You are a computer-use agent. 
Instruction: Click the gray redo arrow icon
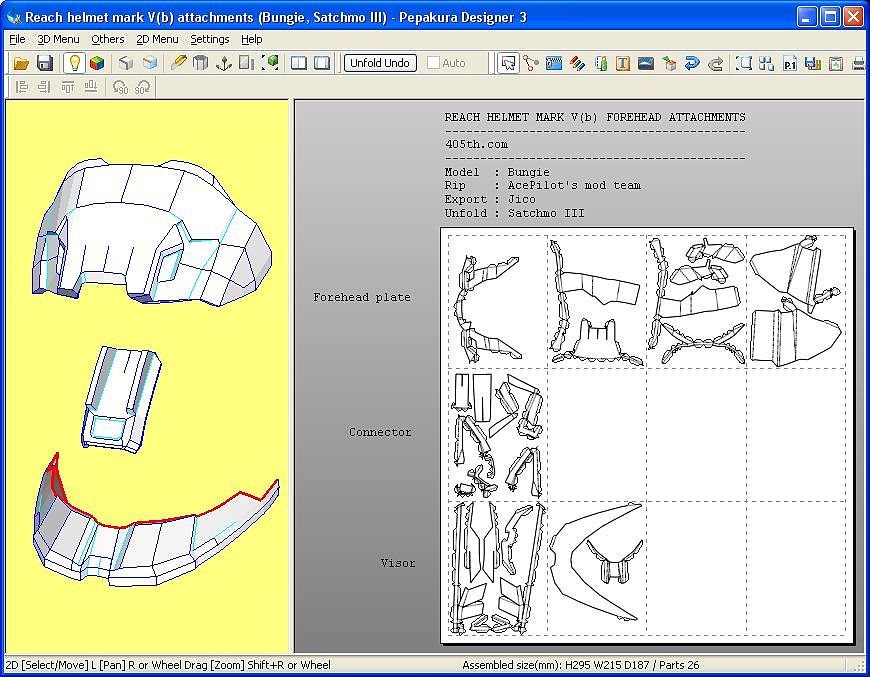point(716,63)
